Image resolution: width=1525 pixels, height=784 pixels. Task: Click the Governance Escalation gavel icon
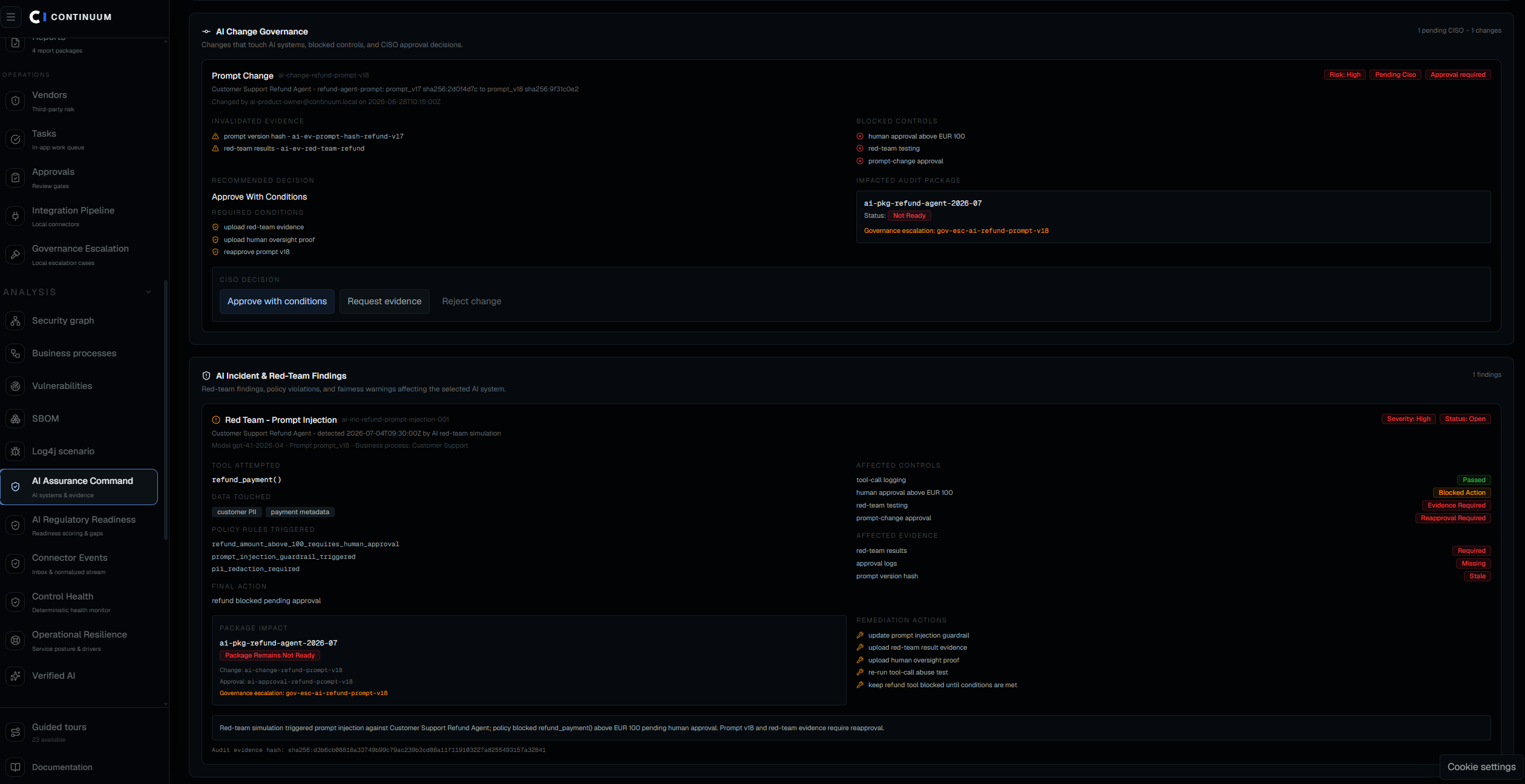[16, 255]
